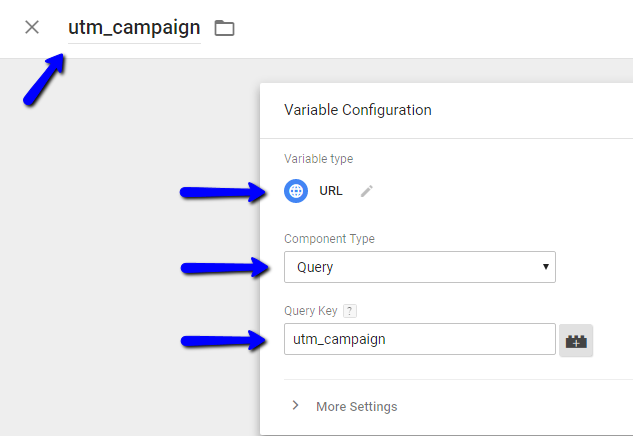Click the More Settings label
633x436 pixels.
pyautogui.click(x=356, y=407)
